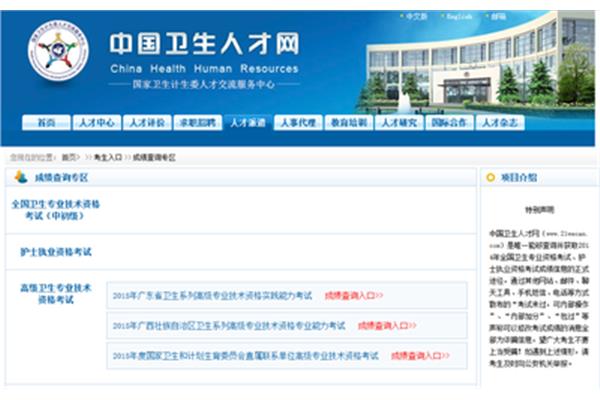Screen dimensions: 600x400
Task: Click the 成绩查询专区 section heading
Action: click(x=62, y=178)
